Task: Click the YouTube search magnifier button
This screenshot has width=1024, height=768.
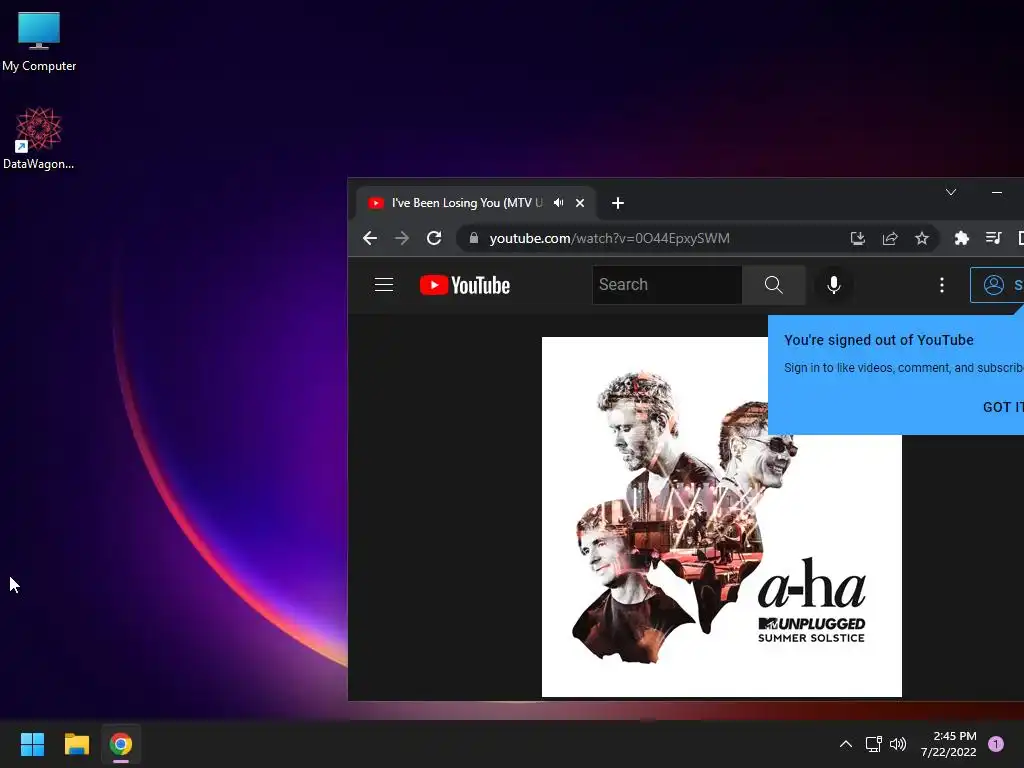Action: tap(774, 285)
